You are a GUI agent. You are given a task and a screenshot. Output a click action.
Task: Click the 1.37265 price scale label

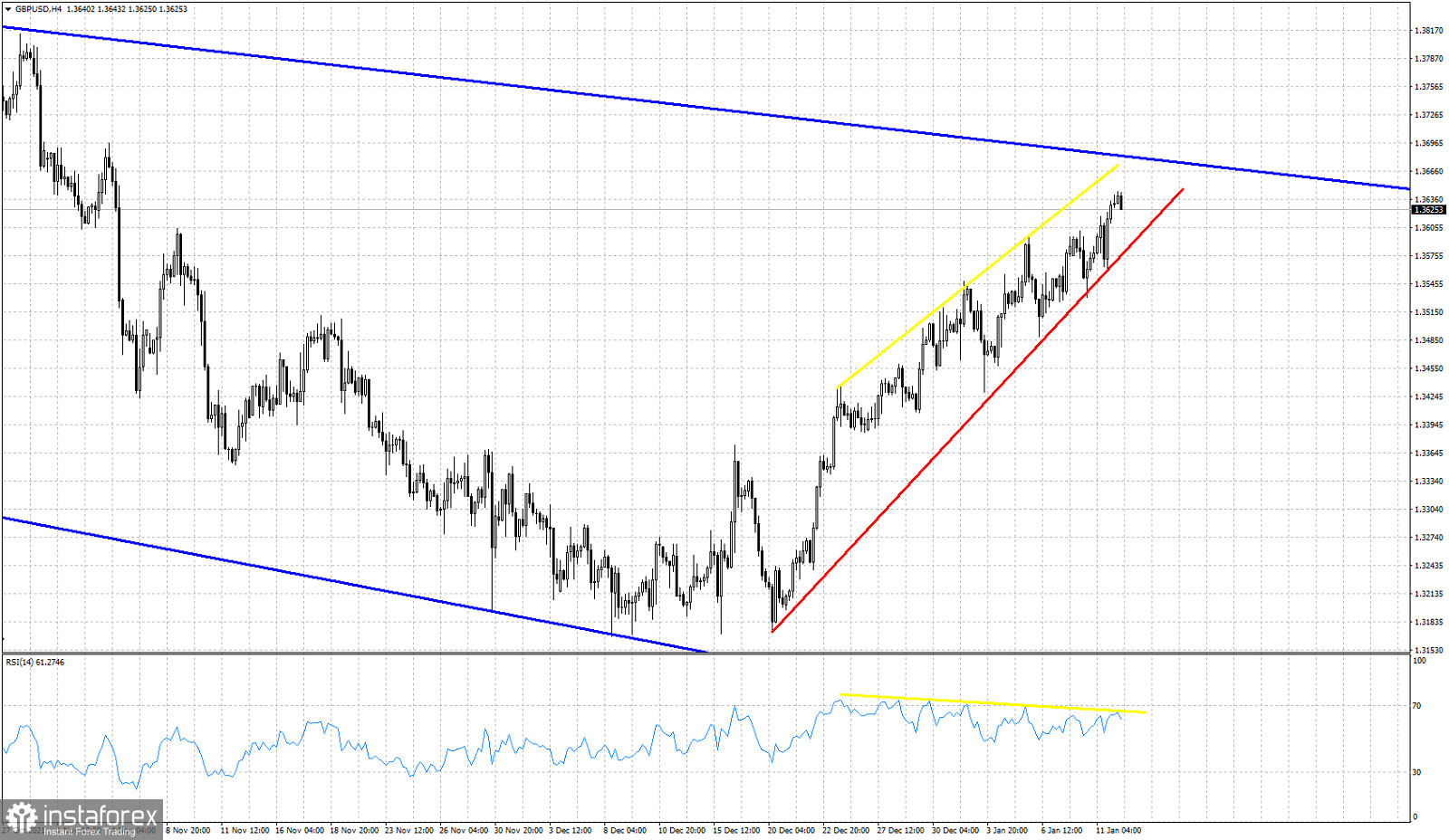pos(1429,115)
